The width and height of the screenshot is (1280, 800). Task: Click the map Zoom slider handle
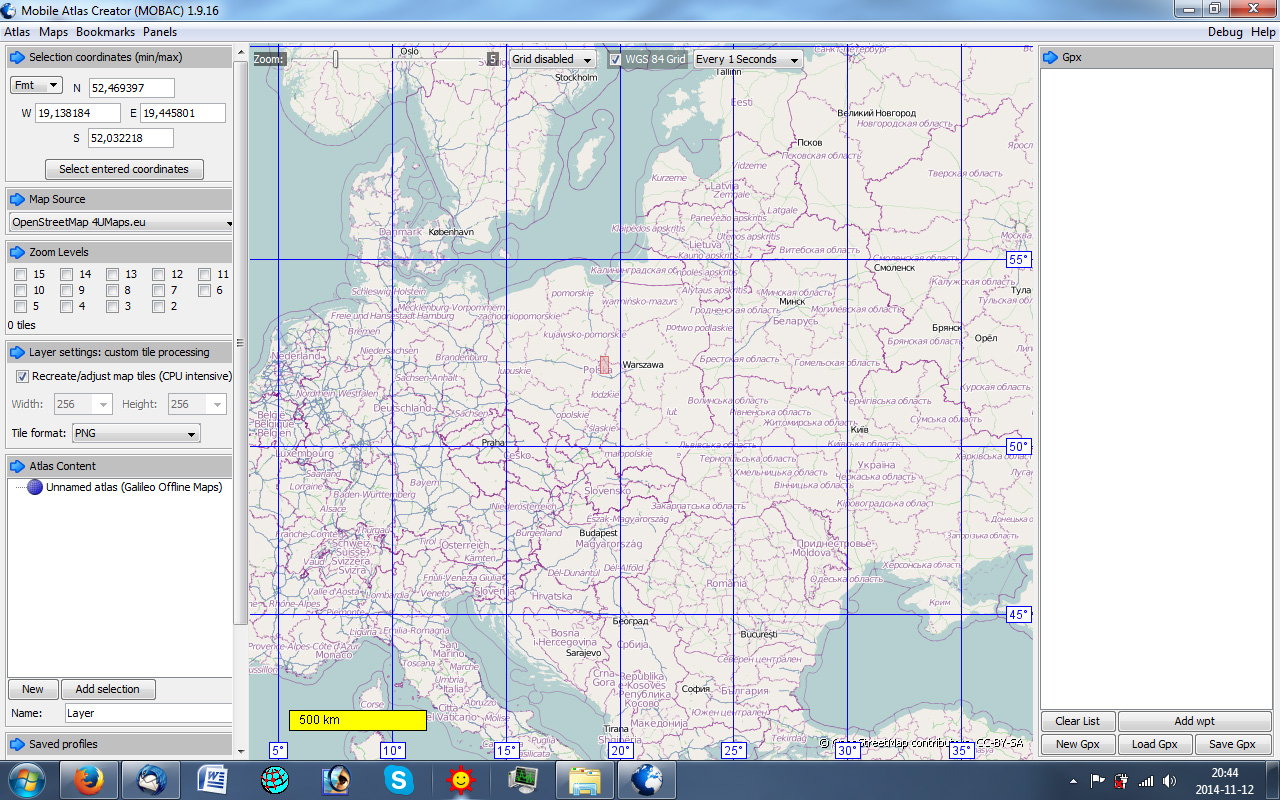[336, 59]
